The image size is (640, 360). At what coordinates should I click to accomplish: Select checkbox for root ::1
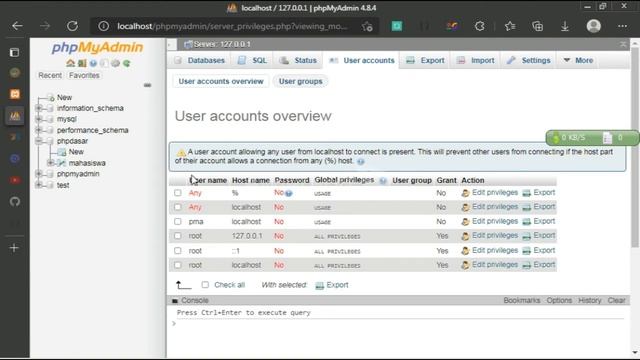178,251
